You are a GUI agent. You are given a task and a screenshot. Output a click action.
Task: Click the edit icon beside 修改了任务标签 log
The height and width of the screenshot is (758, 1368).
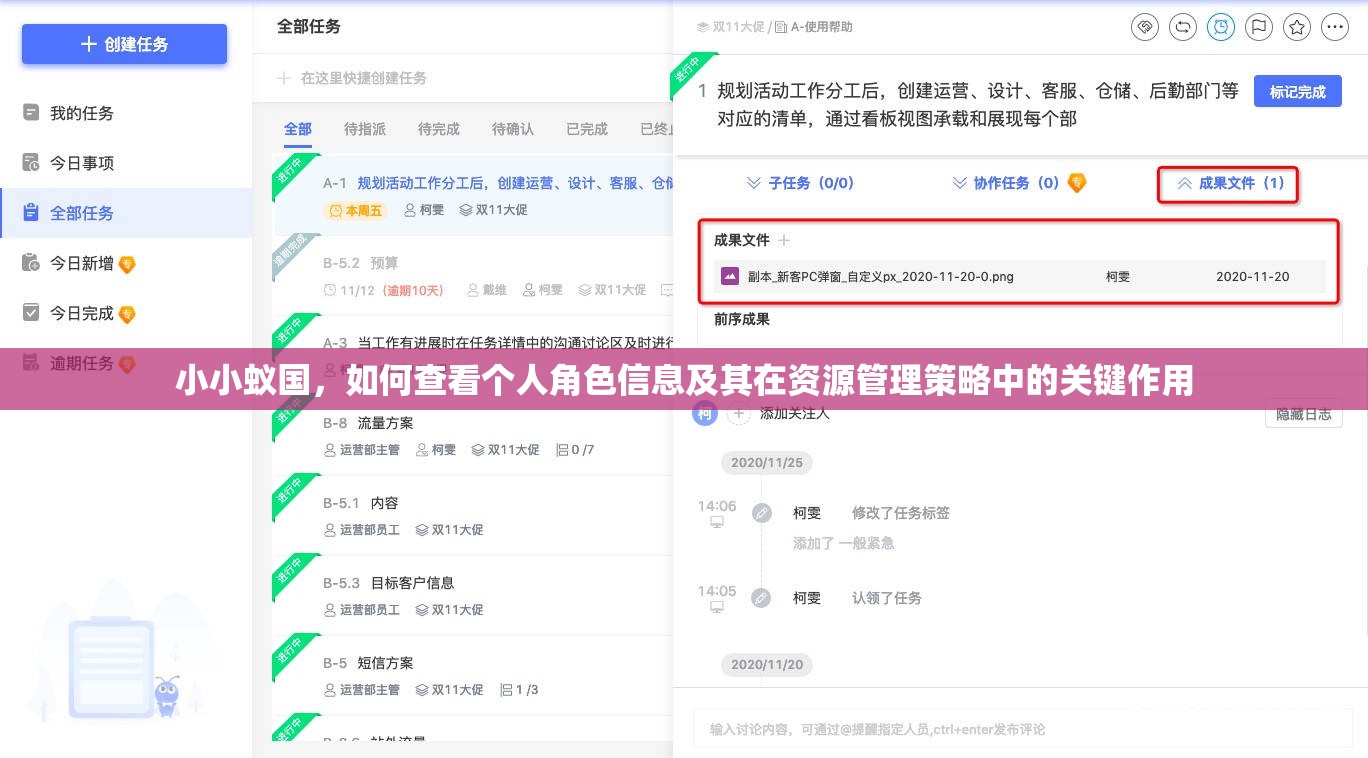(x=761, y=513)
